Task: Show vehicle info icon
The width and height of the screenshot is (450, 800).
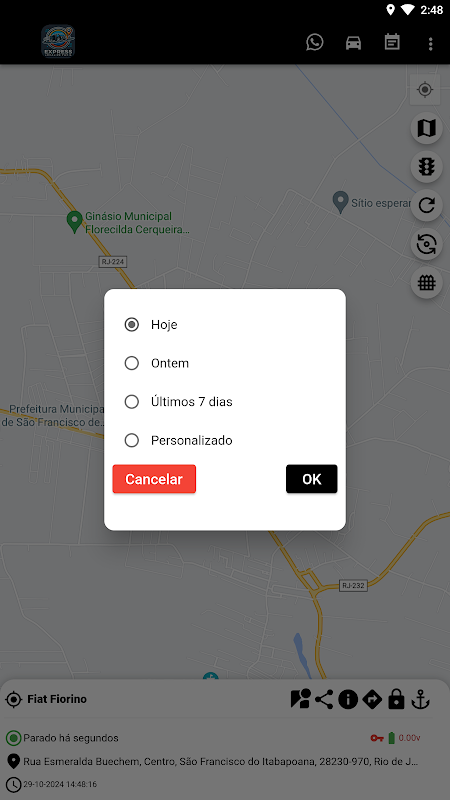Action: [348, 699]
